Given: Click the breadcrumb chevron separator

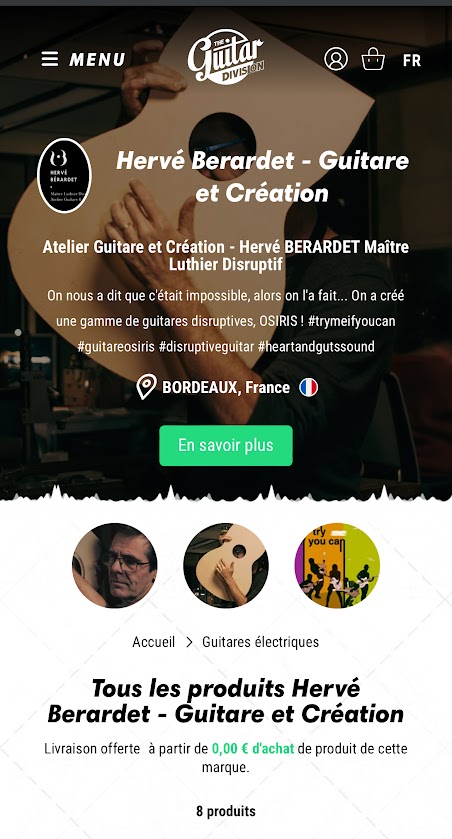Looking at the screenshot, I should click(x=189, y=642).
